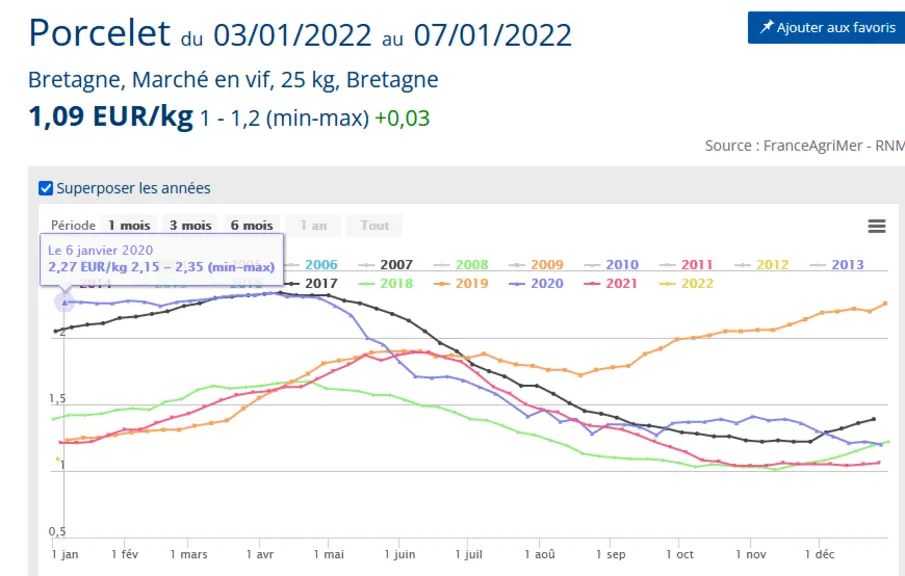Screen dimensions: 905x576
Task: Select the 1 mois period
Action: pyautogui.click(x=129, y=226)
